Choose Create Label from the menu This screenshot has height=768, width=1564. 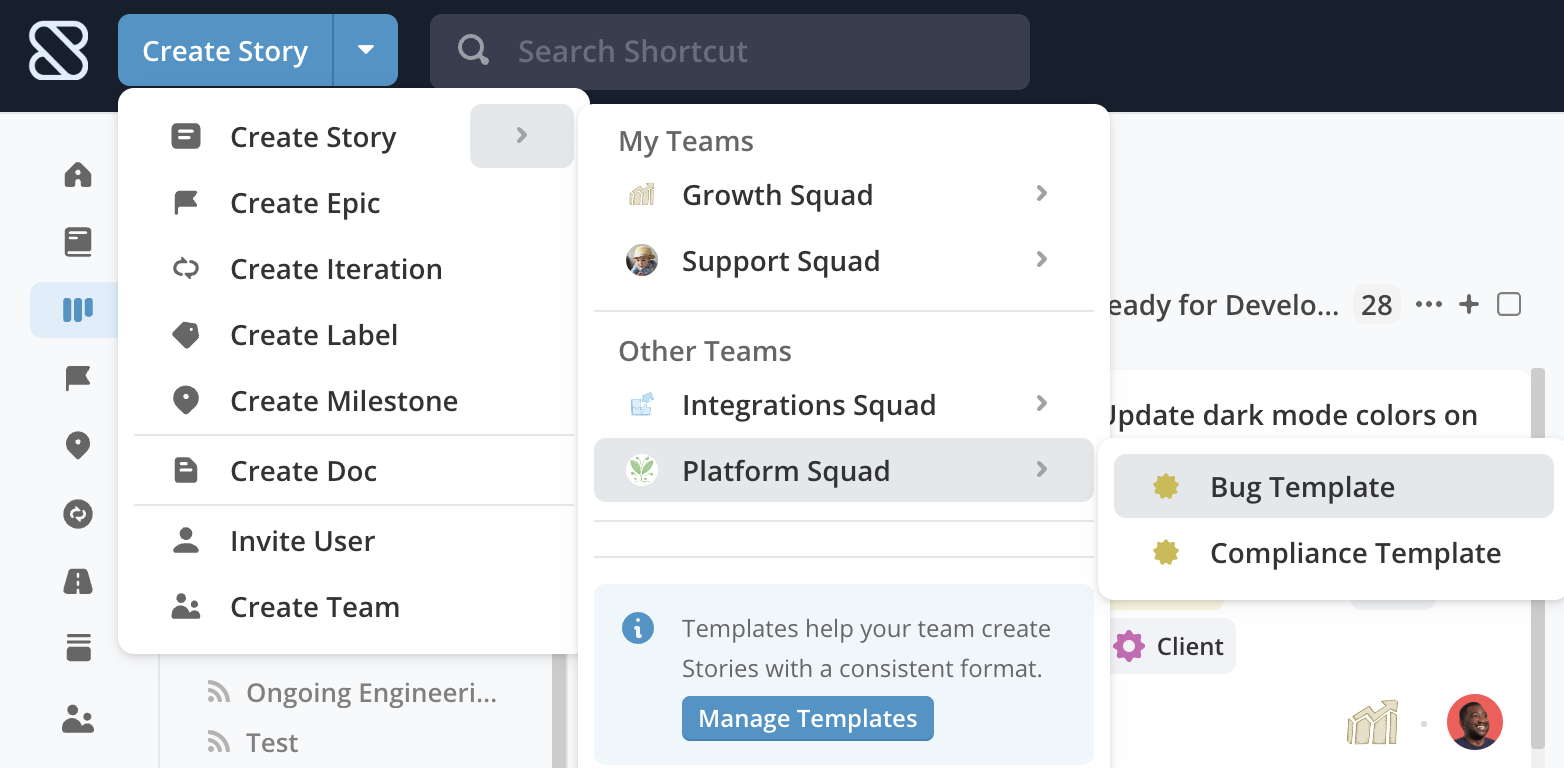[354, 335]
